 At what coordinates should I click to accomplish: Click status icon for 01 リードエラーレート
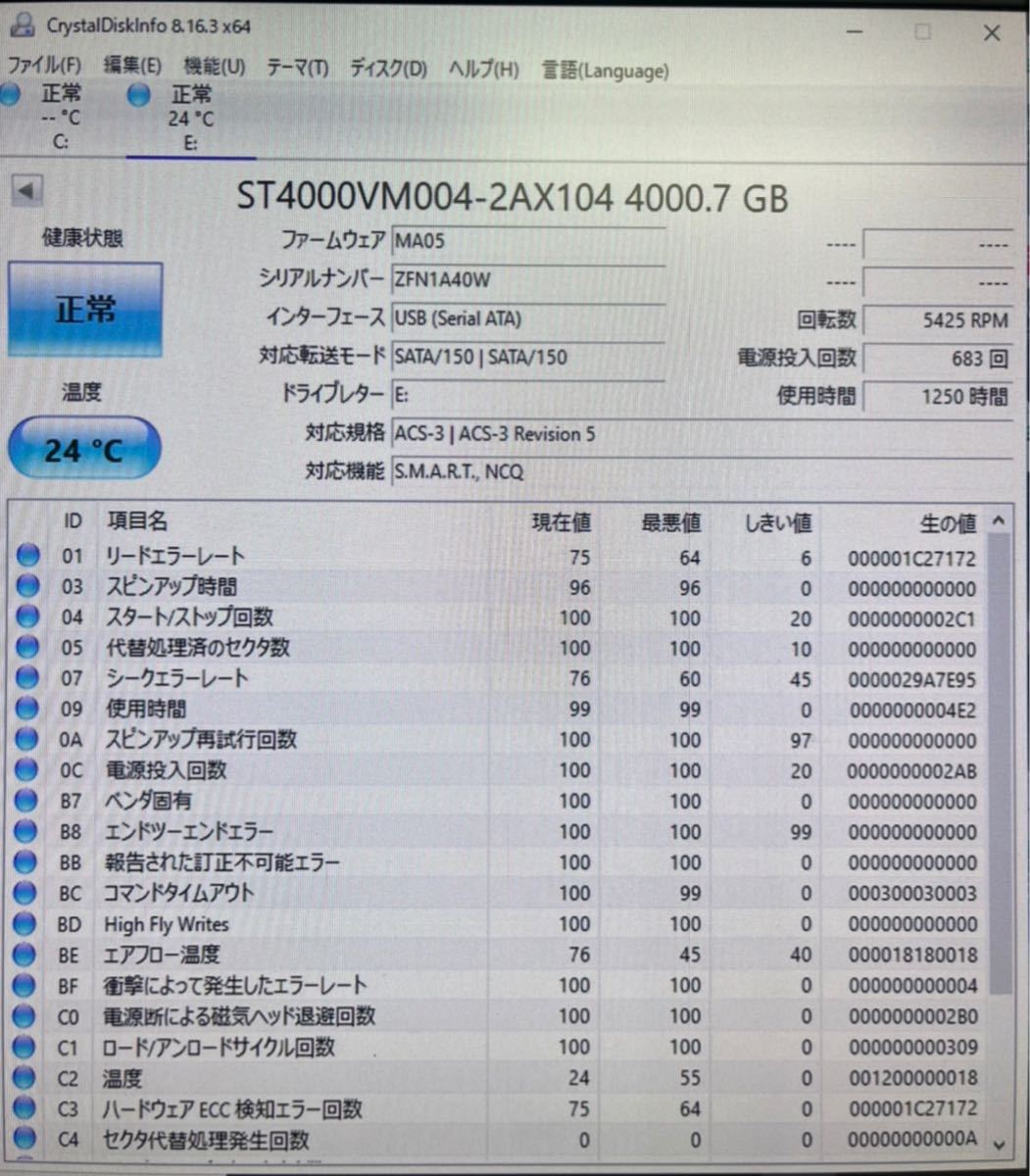tap(27, 556)
